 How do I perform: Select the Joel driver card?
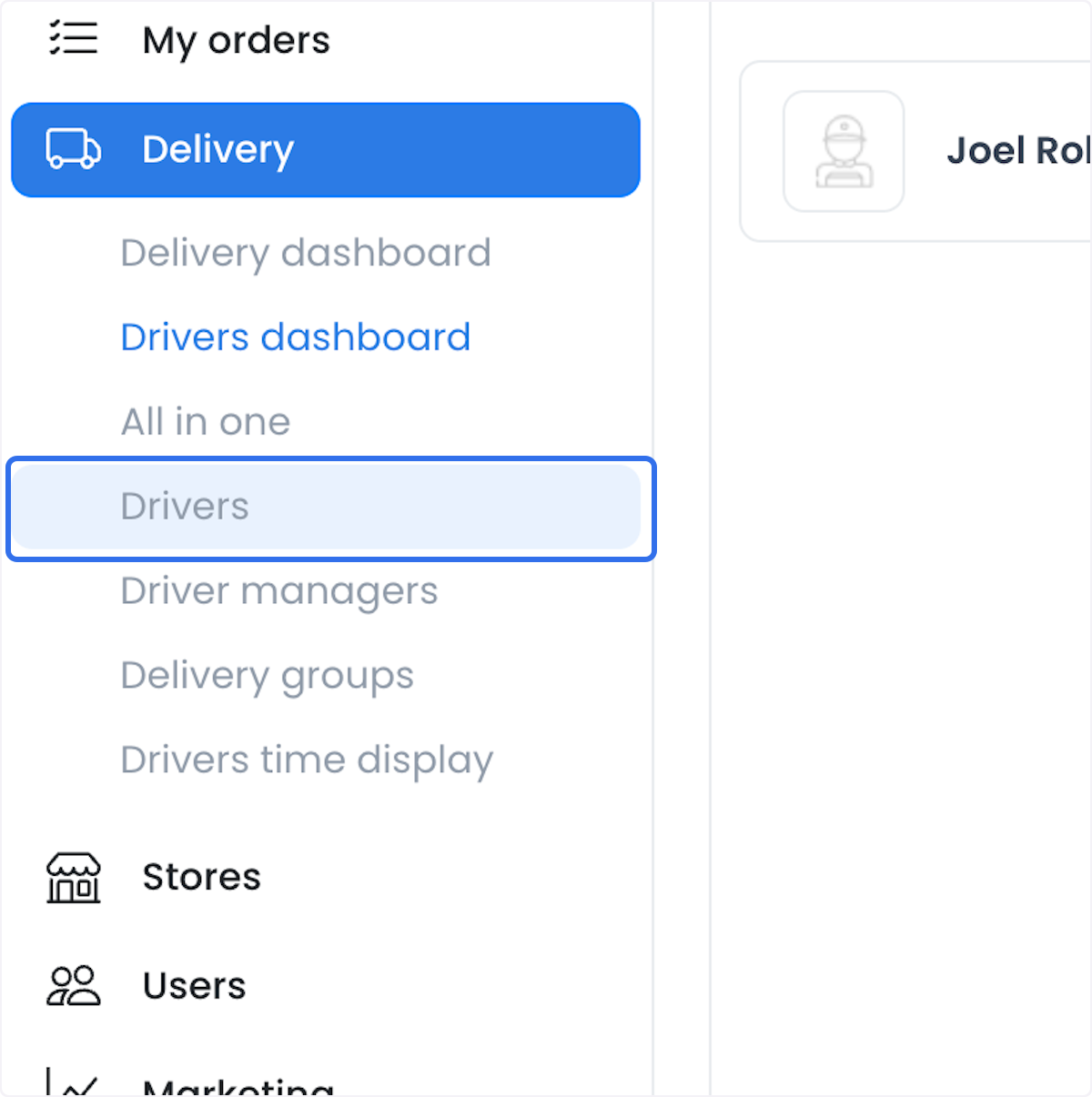point(916,151)
